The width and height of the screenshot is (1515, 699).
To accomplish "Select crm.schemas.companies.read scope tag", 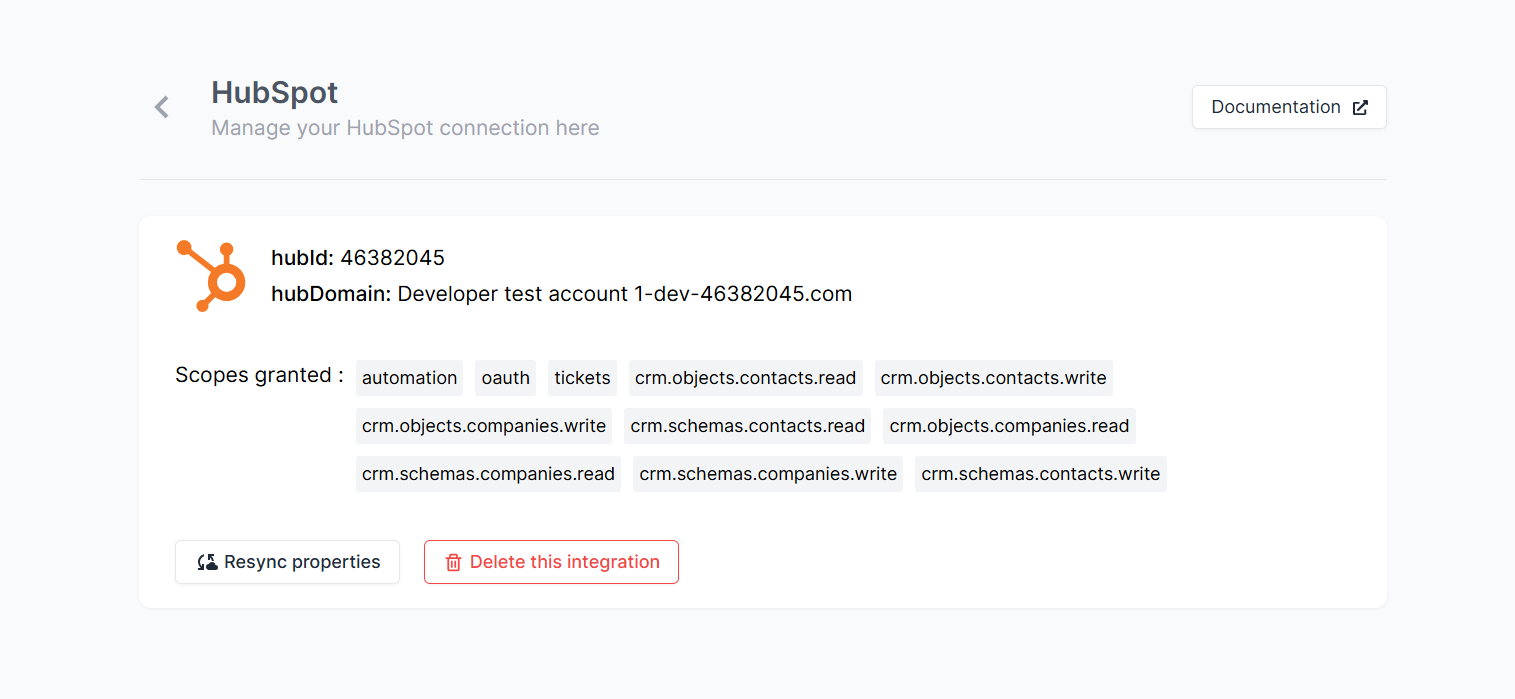I will [x=488, y=474].
